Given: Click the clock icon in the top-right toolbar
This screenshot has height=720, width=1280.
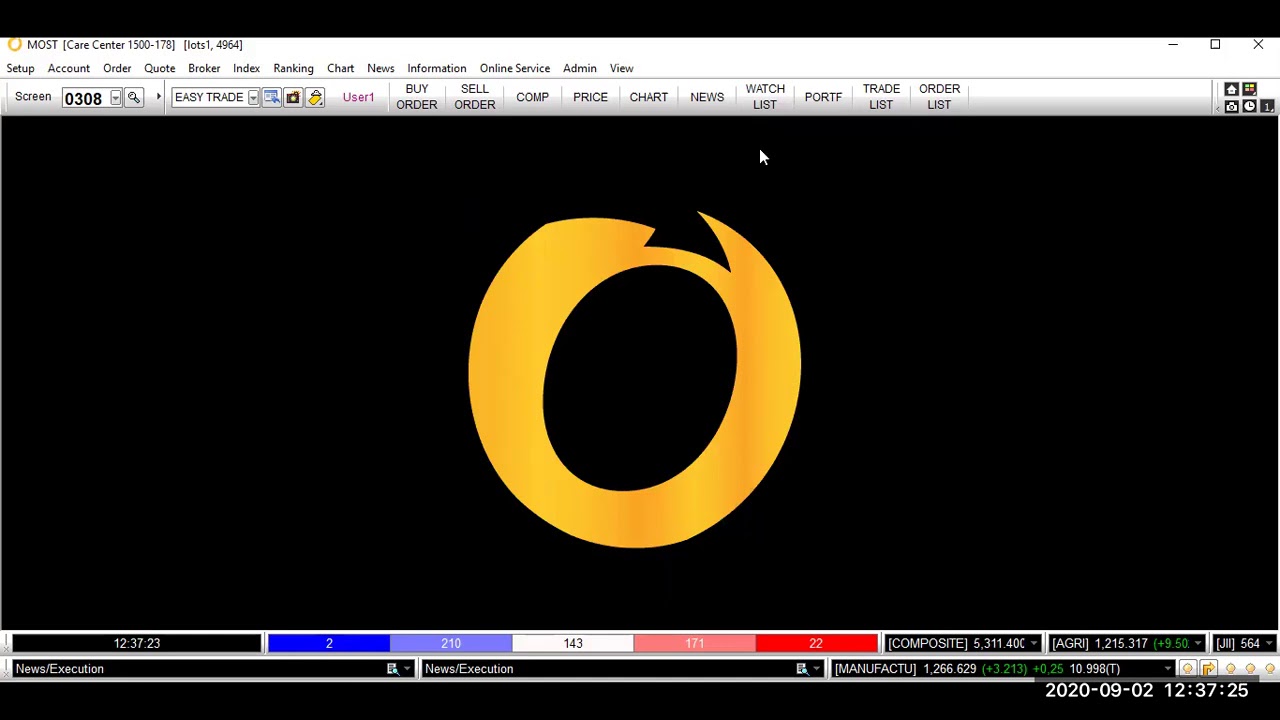Looking at the screenshot, I should pyautogui.click(x=1249, y=107).
